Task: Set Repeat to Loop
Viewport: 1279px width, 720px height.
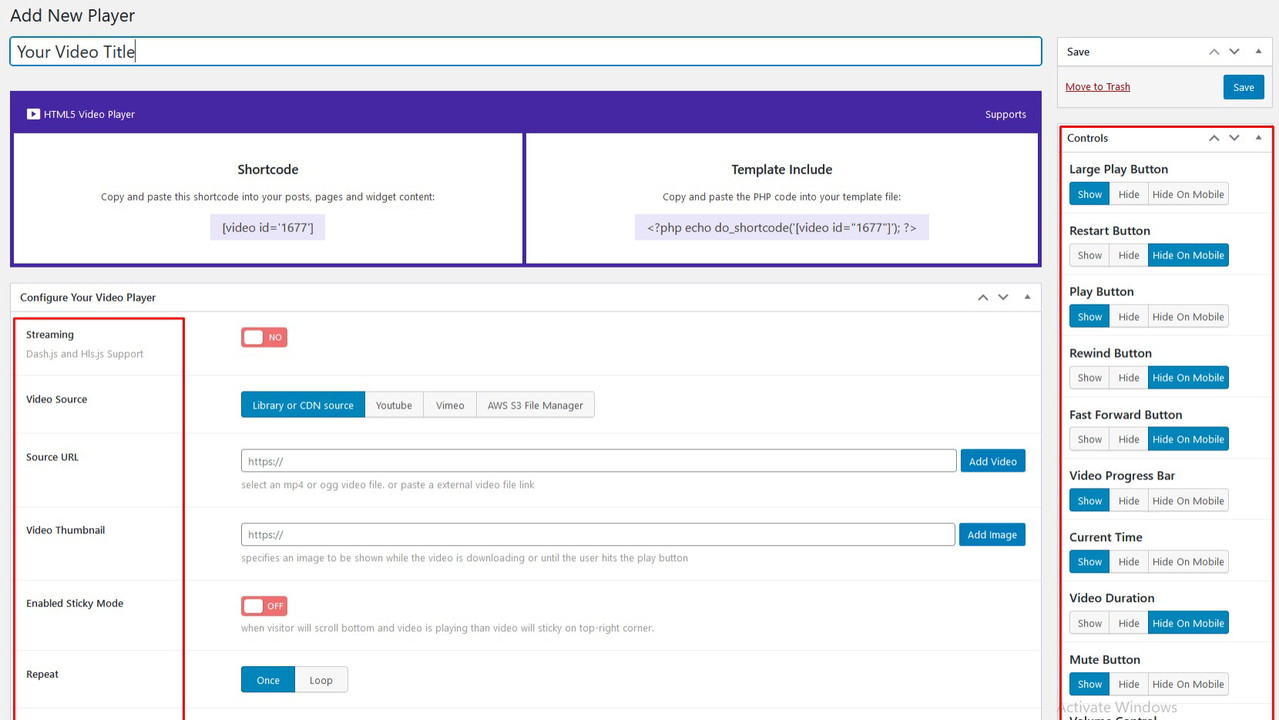Action: [321, 680]
